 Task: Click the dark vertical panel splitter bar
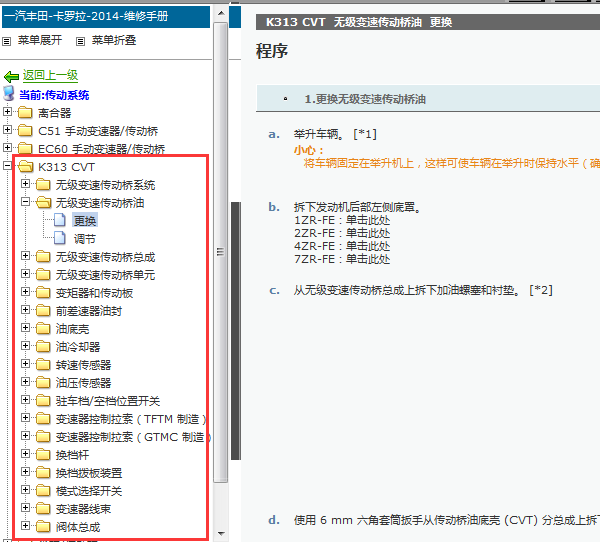[236, 331]
